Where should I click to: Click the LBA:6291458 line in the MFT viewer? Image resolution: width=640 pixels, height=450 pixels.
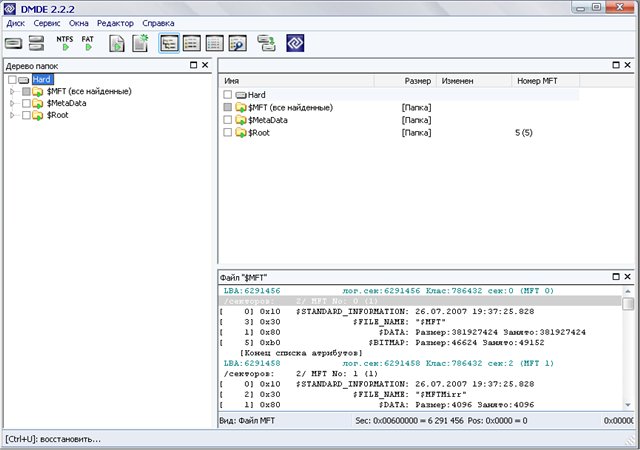tap(389, 363)
